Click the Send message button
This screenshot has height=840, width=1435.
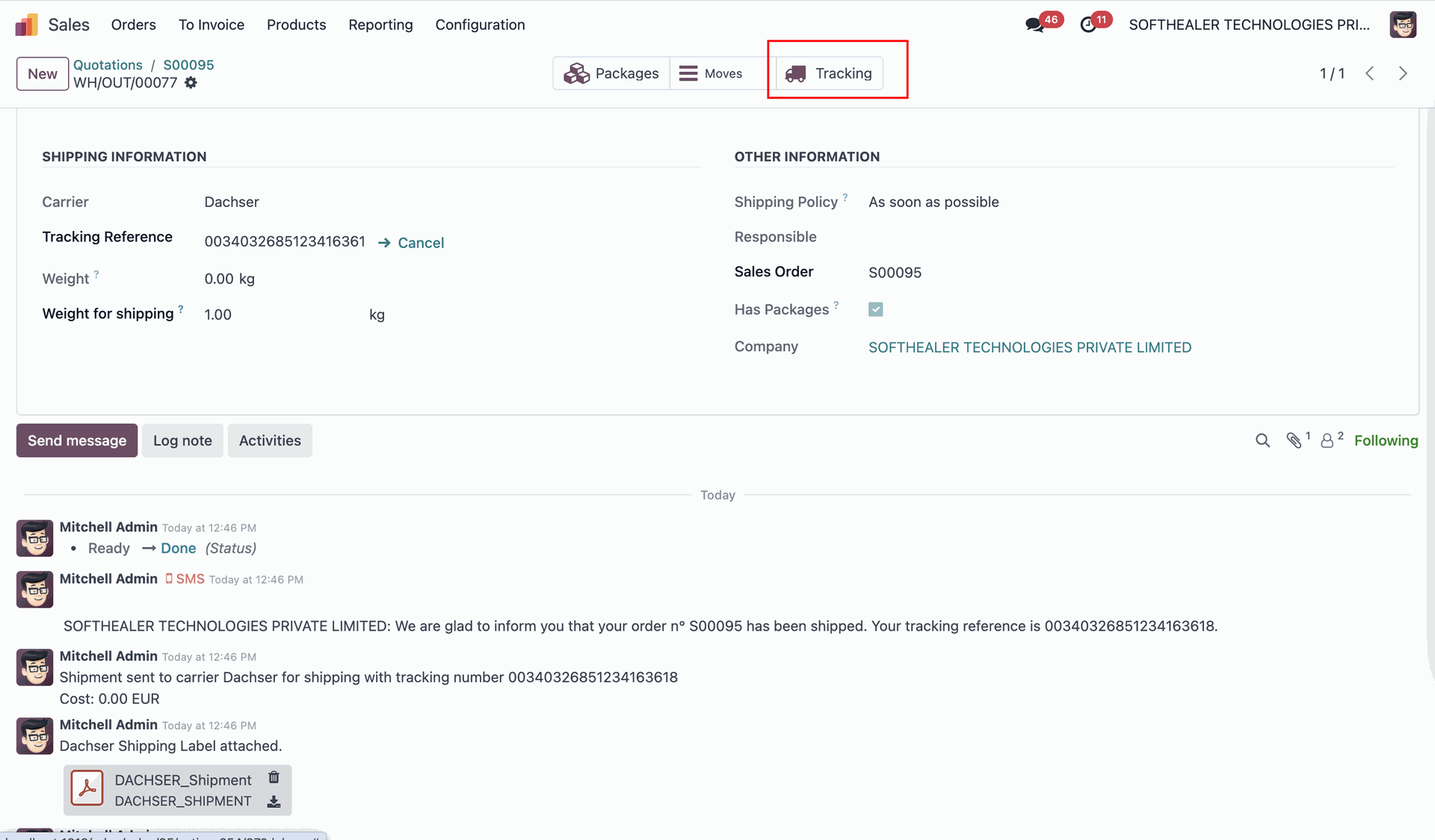click(x=77, y=441)
